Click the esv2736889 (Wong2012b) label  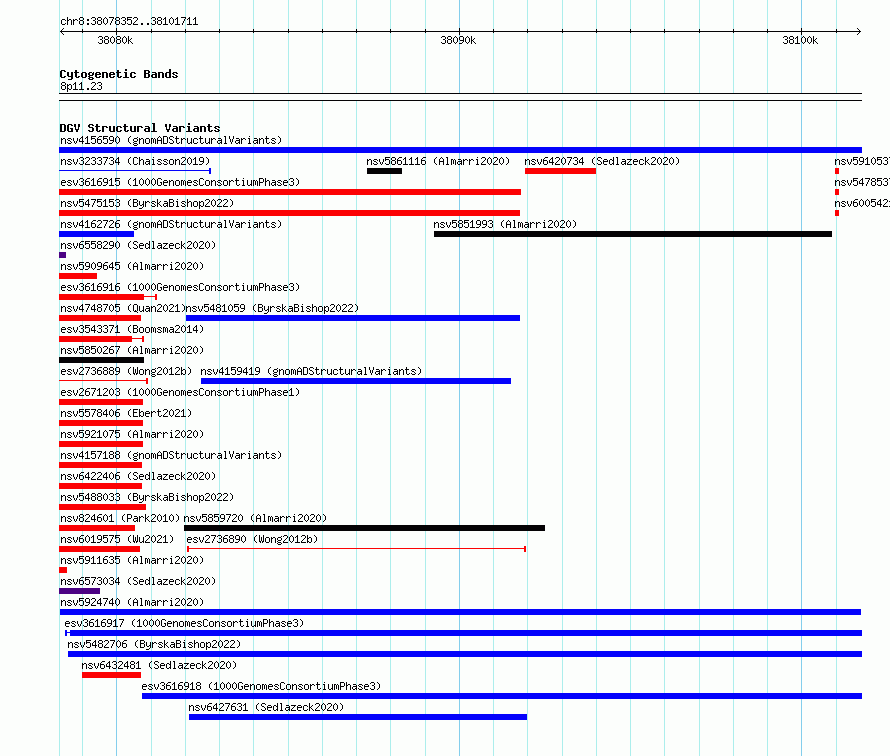[126, 371]
